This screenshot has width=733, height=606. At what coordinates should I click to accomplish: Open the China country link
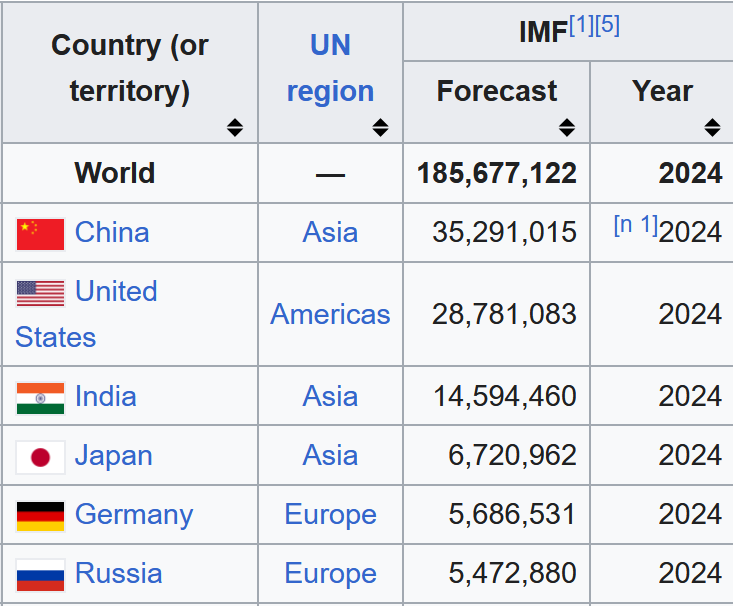pyautogui.click(x=112, y=233)
